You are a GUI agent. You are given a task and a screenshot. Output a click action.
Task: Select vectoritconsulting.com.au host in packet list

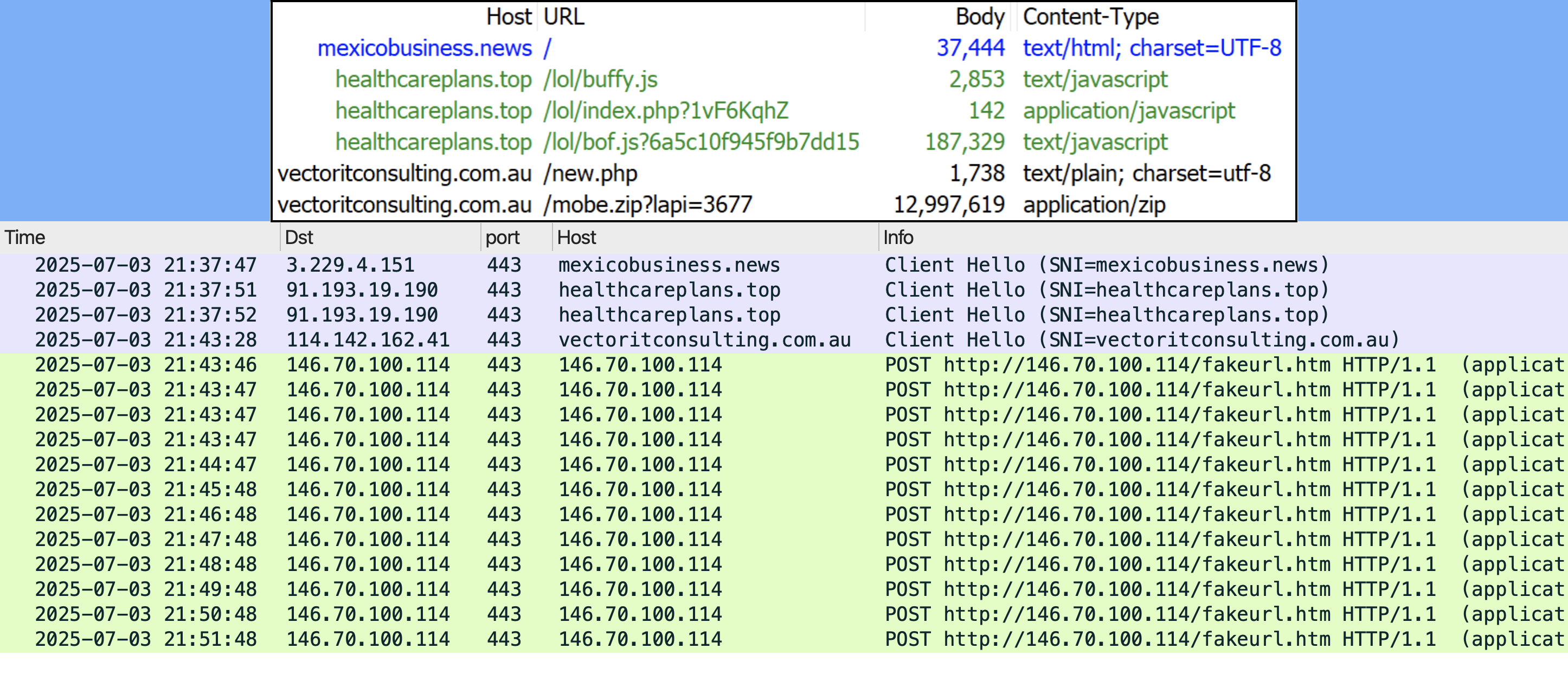(x=704, y=340)
